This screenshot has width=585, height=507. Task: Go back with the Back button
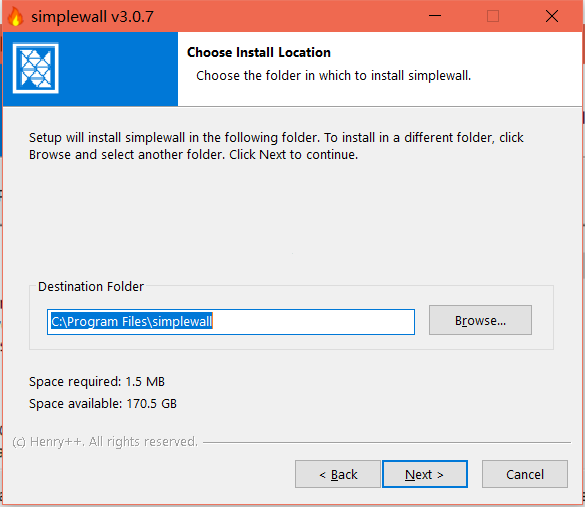(x=338, y=474)
